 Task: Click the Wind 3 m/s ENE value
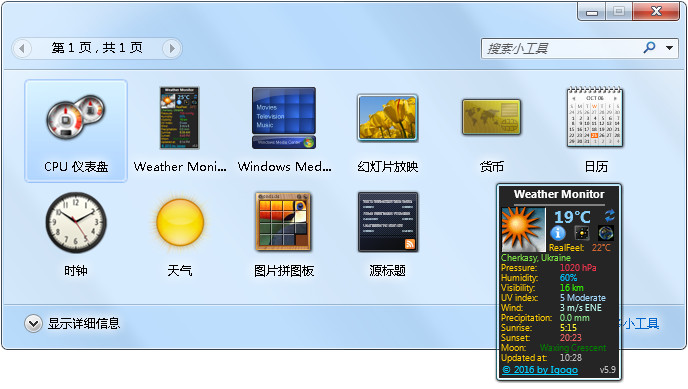[580, 308]
